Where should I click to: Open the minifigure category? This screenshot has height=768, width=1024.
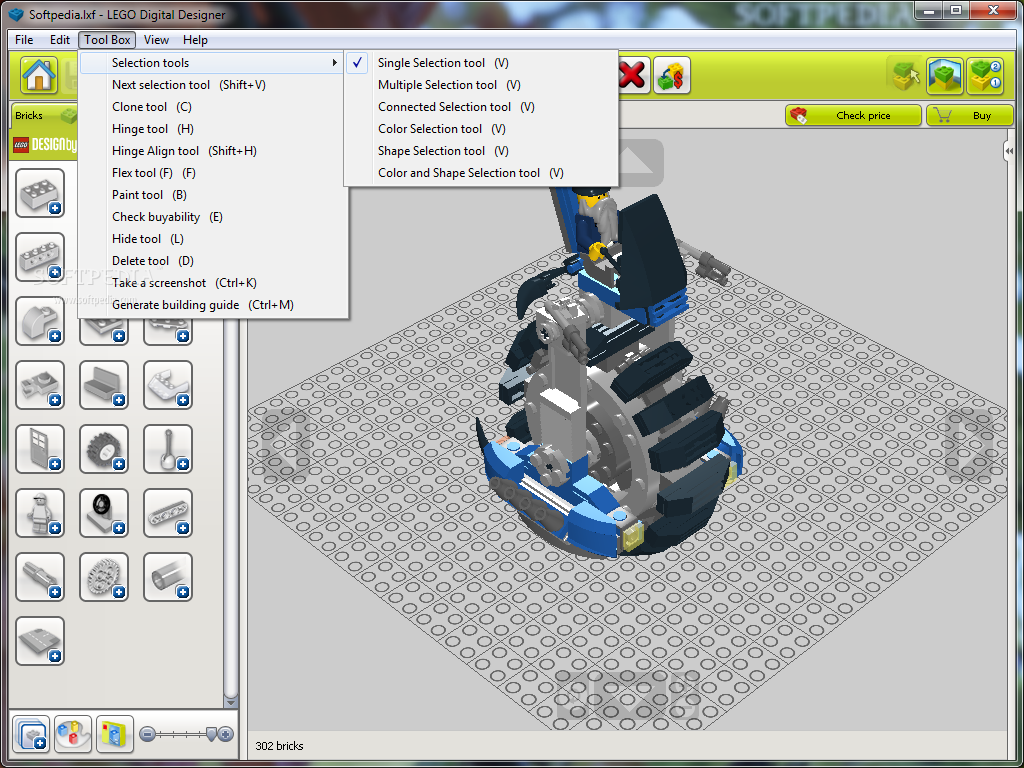(40, 513)
